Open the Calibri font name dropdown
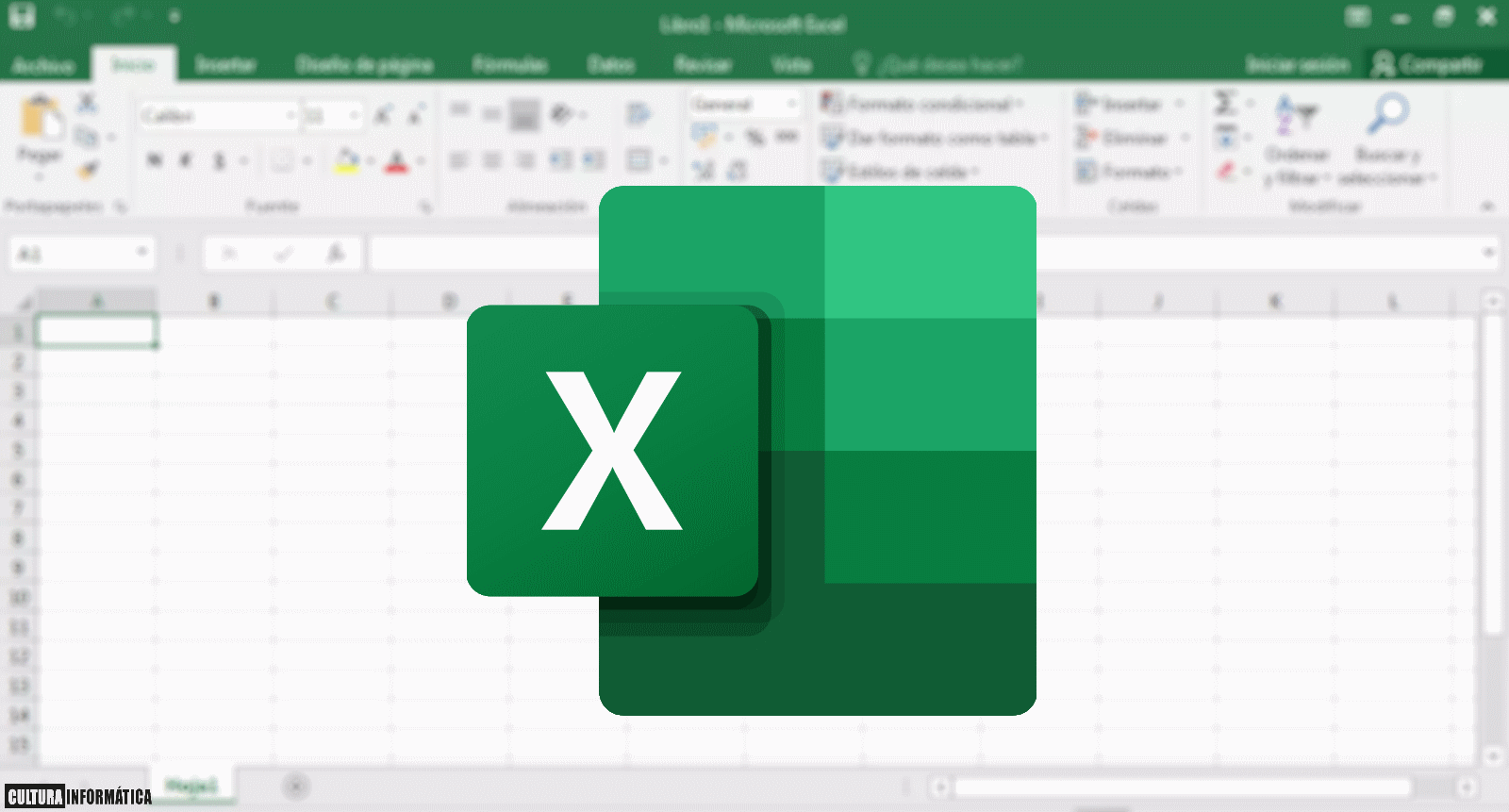Screen dimensions: 1509x812 pyautogui.click(x=290, y=115)
